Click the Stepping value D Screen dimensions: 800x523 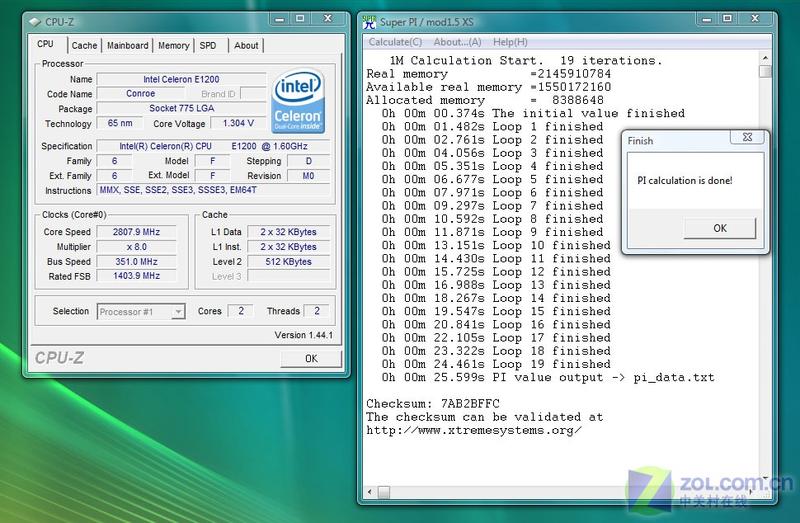308,161
